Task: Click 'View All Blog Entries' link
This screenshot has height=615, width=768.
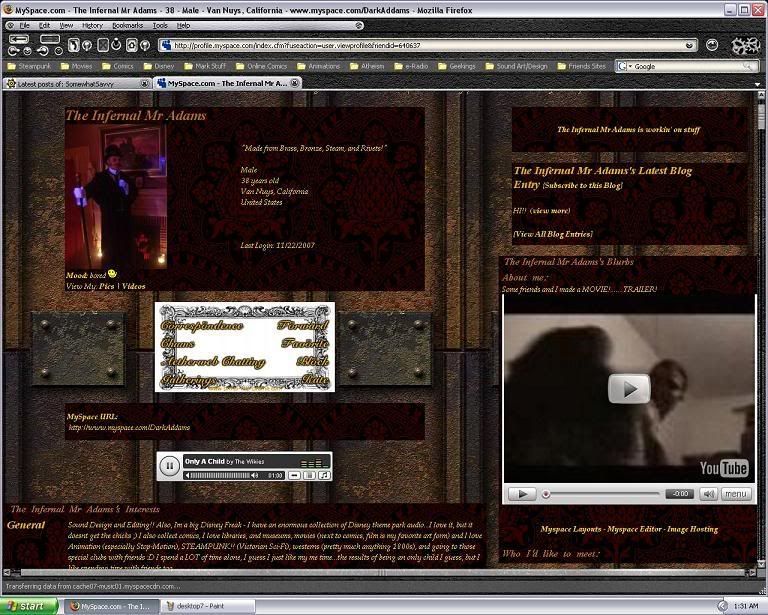Action: pos(553,234)
